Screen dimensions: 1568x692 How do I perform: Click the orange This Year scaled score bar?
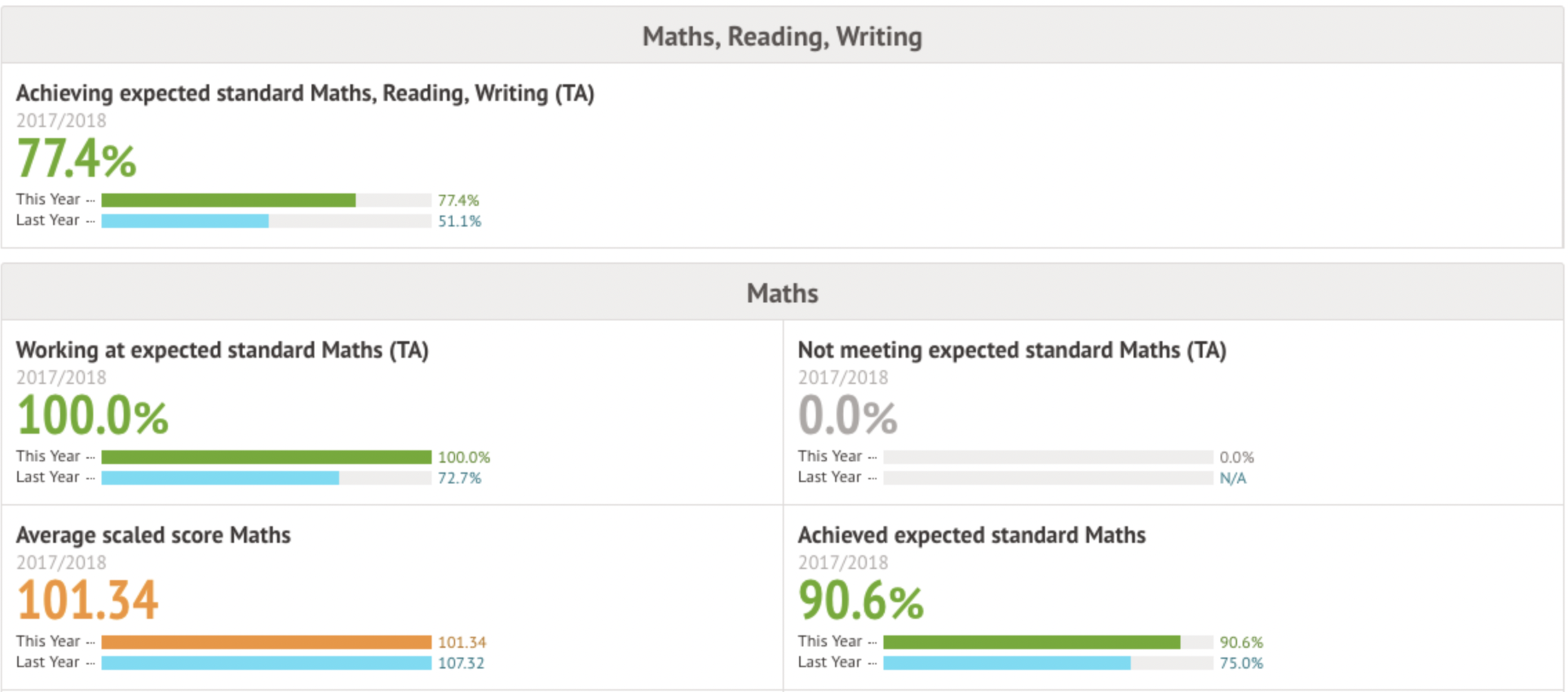(266, 642)
